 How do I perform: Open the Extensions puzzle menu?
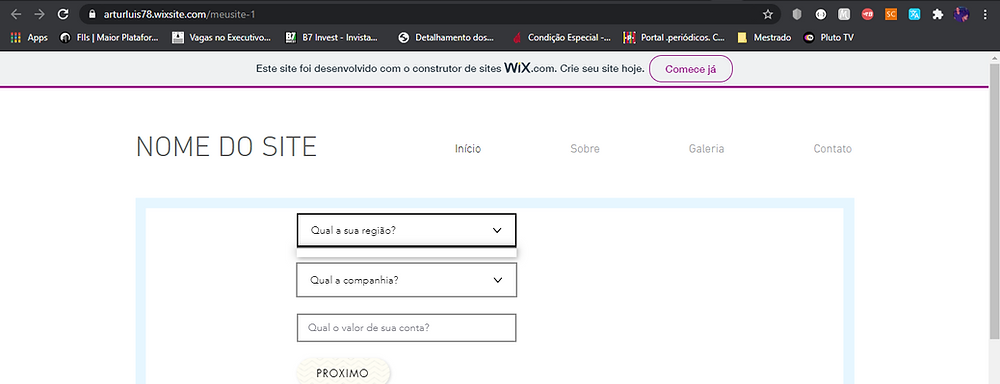[x=938, y=14]
